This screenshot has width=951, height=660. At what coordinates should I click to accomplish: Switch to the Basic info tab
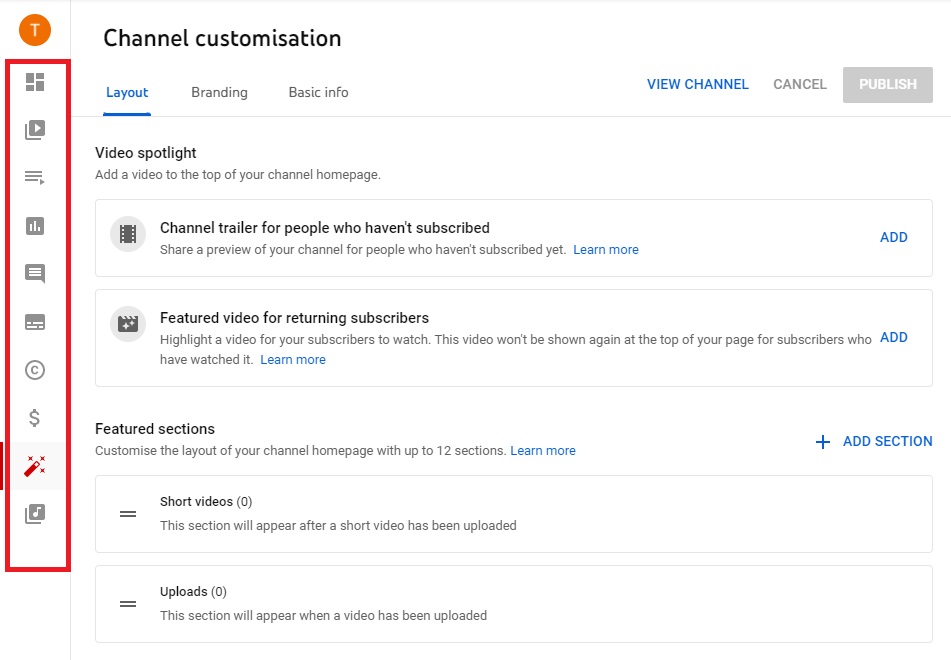(318, 92)
